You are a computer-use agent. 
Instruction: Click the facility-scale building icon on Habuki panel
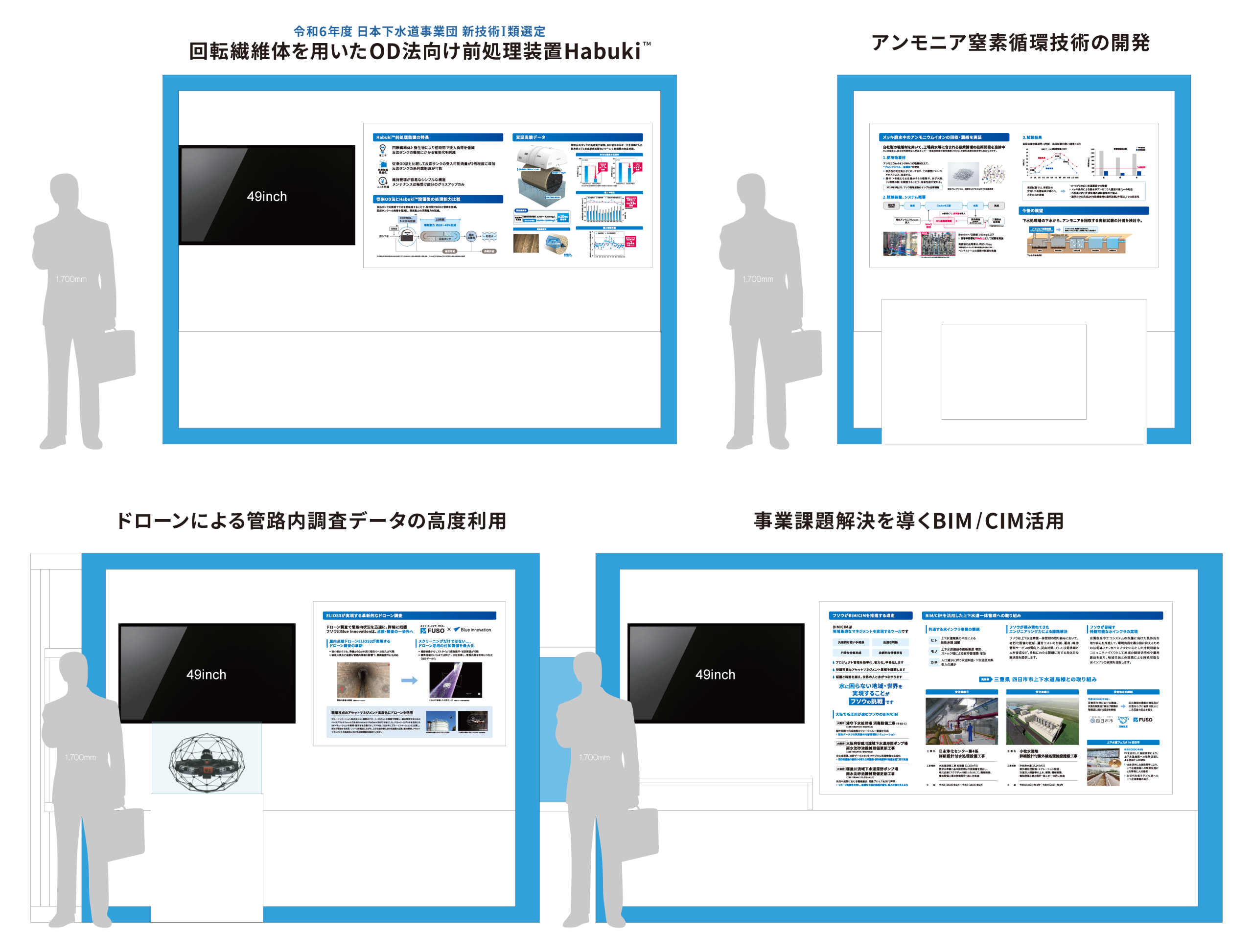pos(383,164)
